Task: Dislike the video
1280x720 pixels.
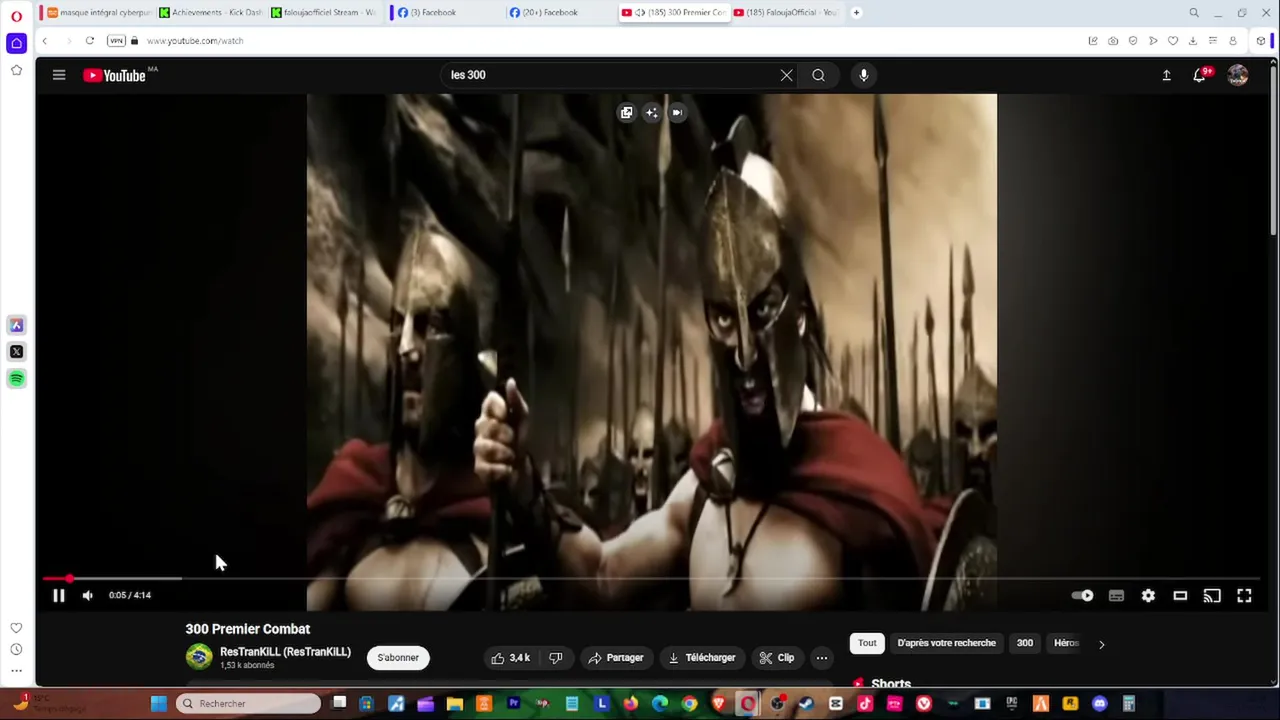Action: tap(556, 657)
